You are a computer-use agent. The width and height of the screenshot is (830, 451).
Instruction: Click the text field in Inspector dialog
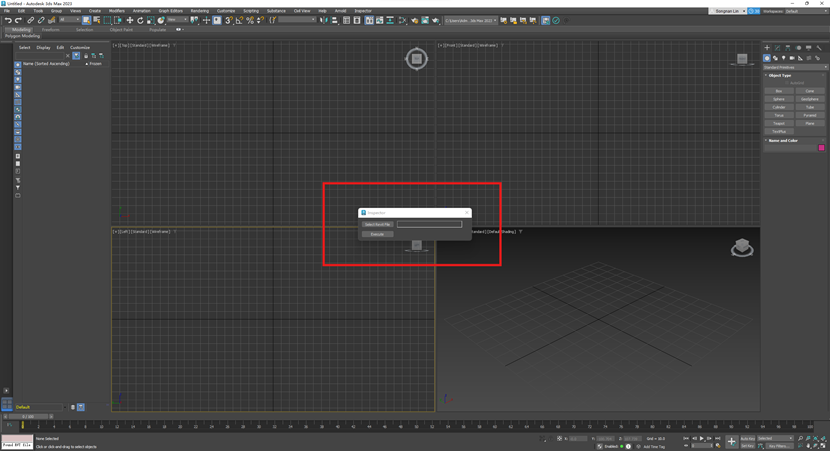point(429,224)
